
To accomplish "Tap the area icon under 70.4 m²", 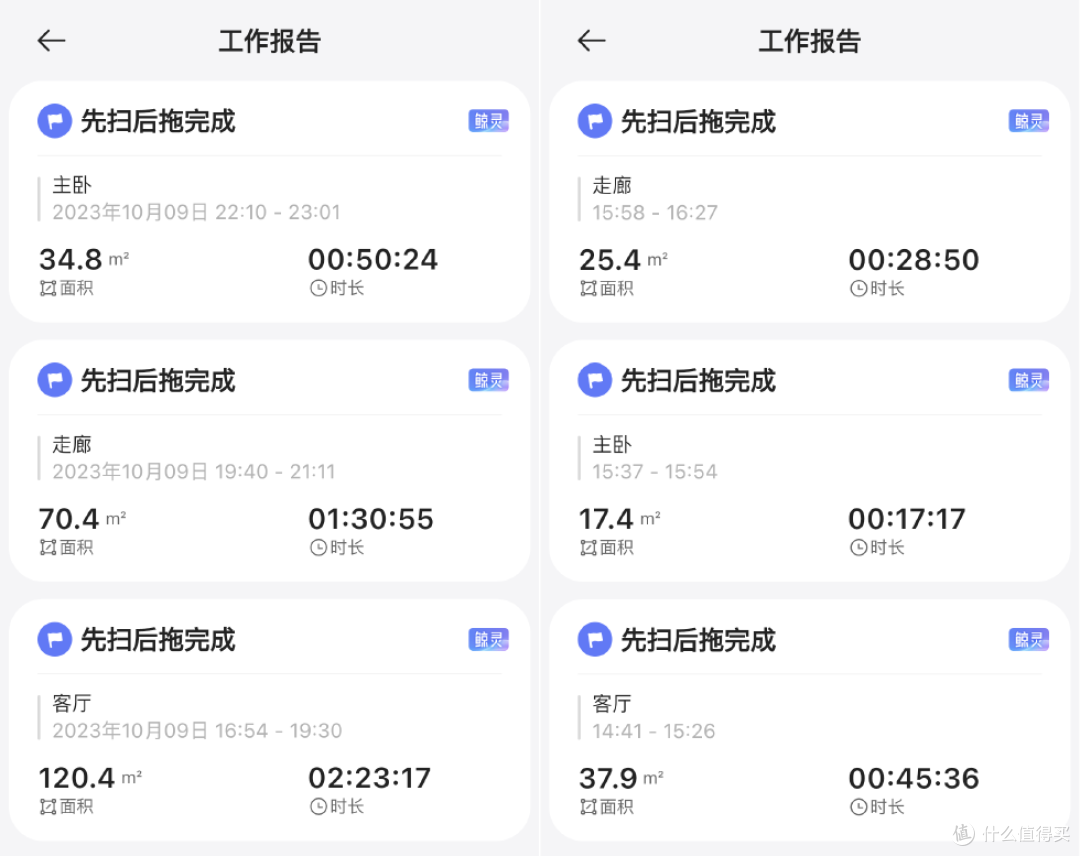I will click(48, 547).
